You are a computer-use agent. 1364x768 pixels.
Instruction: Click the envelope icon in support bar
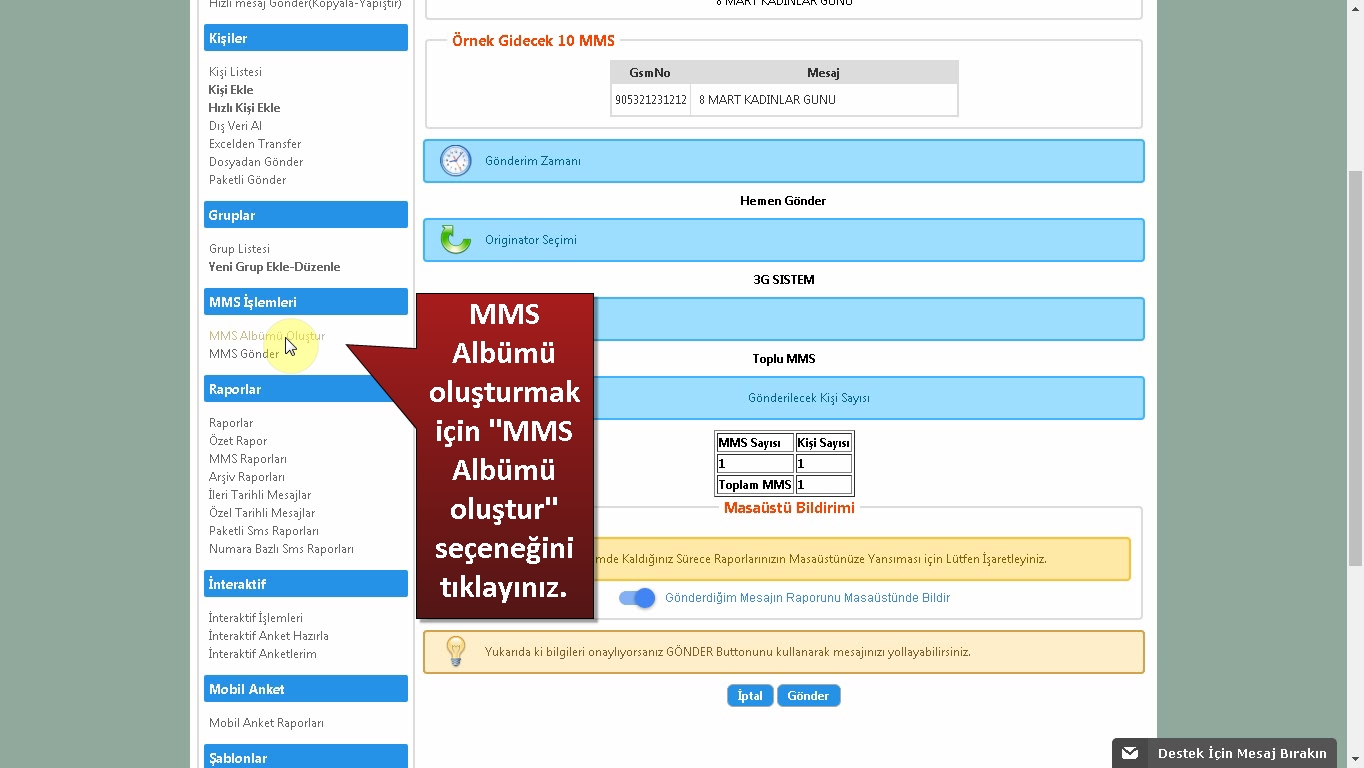tap(1130, 753)
